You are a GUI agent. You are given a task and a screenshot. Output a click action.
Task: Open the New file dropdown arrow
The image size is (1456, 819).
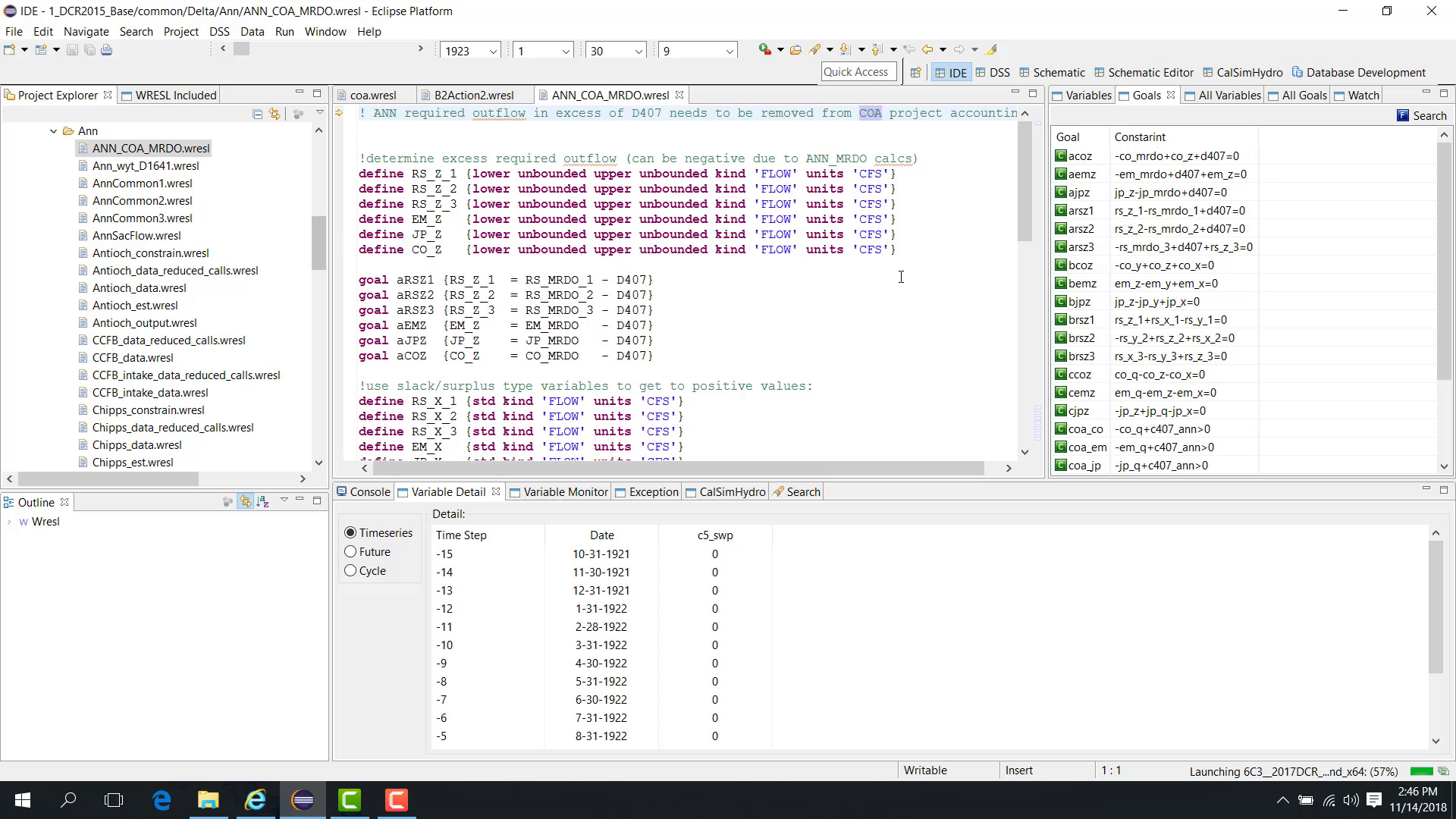tap(24, 50)
